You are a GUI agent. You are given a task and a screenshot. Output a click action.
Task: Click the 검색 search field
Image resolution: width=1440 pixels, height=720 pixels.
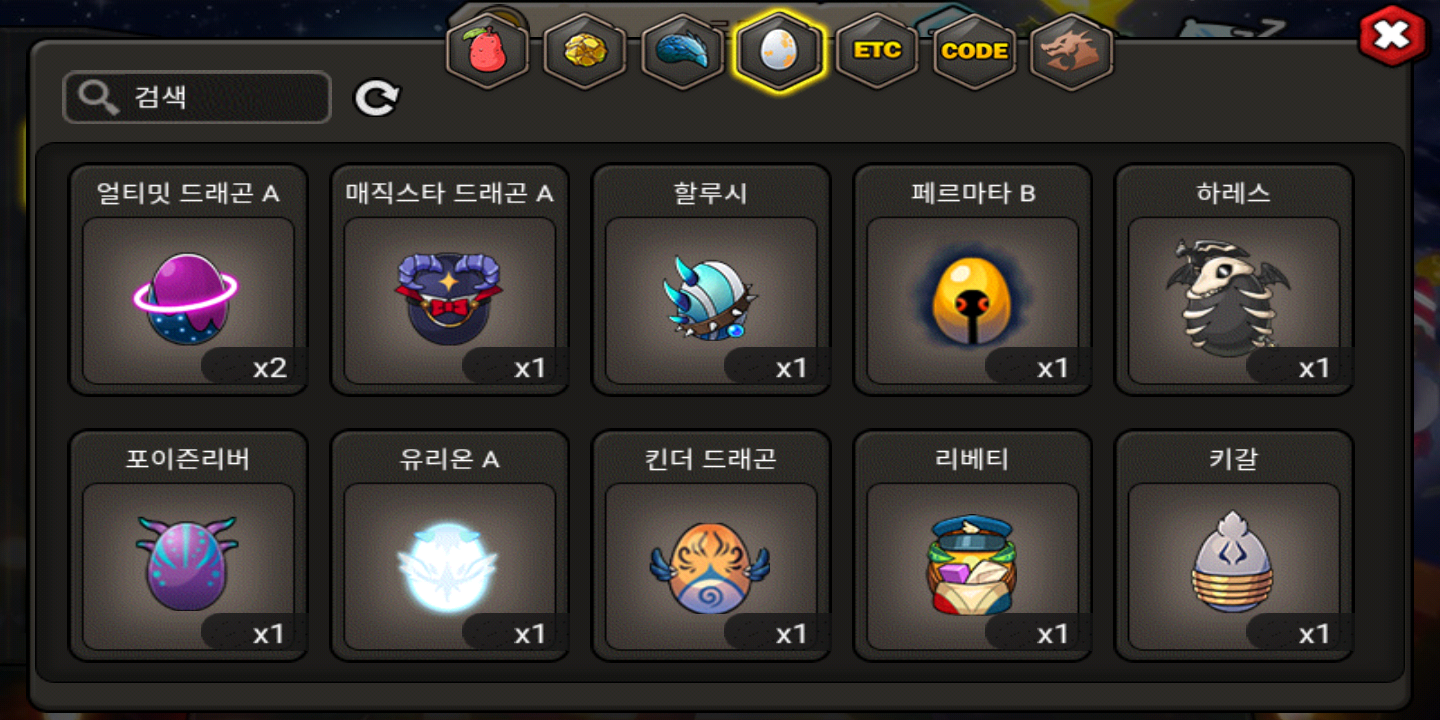tap(197, 97)
